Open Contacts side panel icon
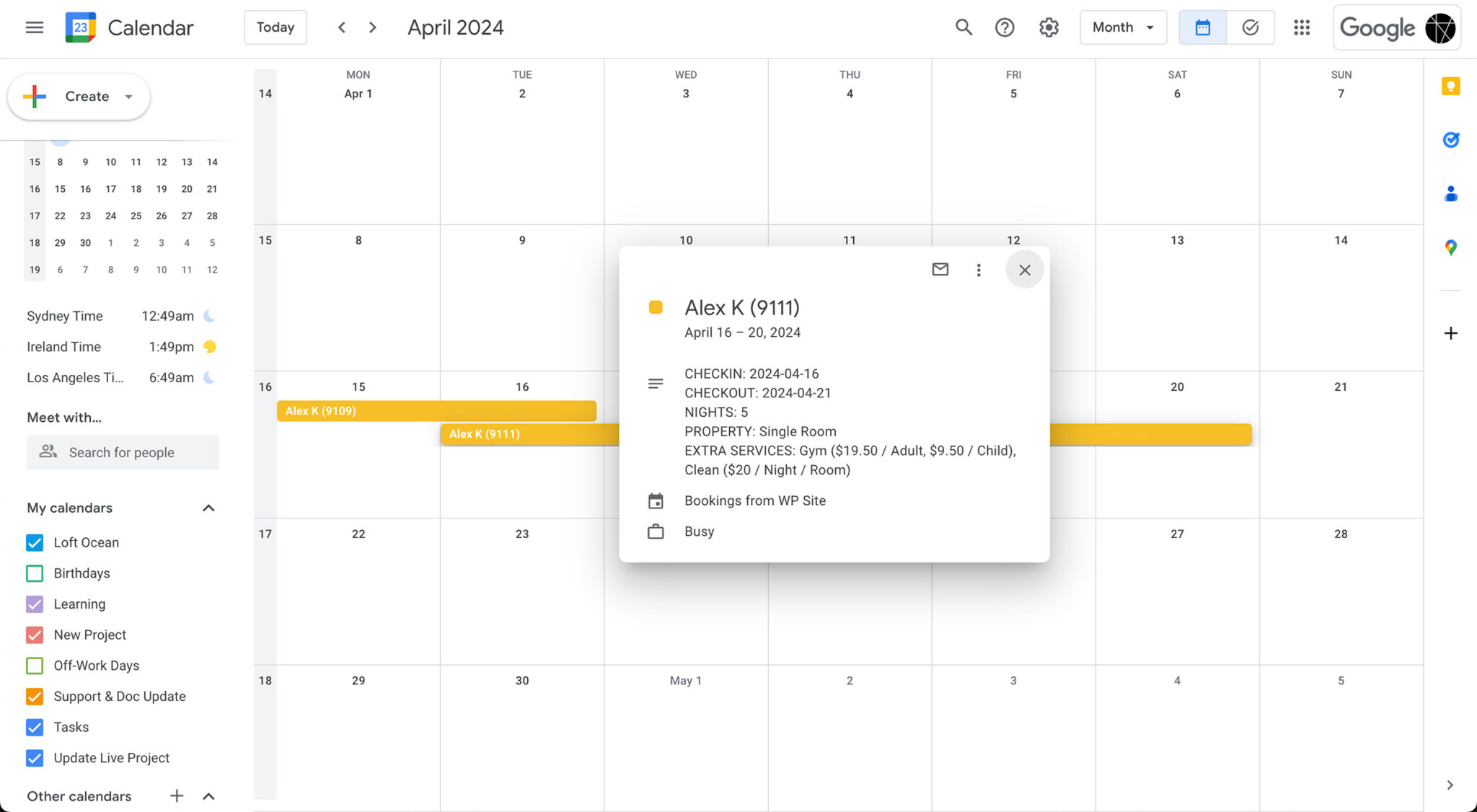1477x812 pixels. point(1450,193)
